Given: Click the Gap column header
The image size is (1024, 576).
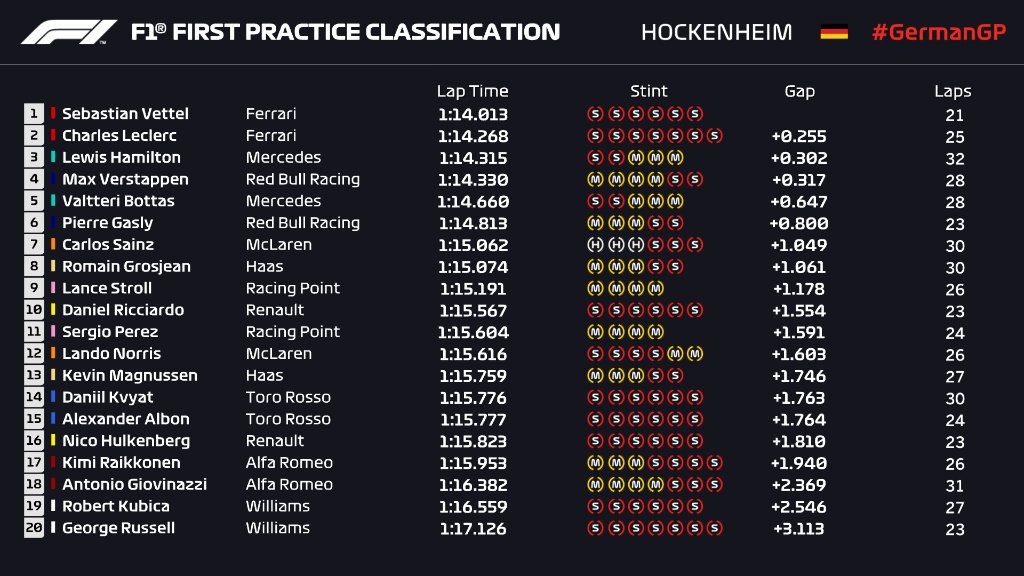Looking at the screenshot, I should 799,91.
